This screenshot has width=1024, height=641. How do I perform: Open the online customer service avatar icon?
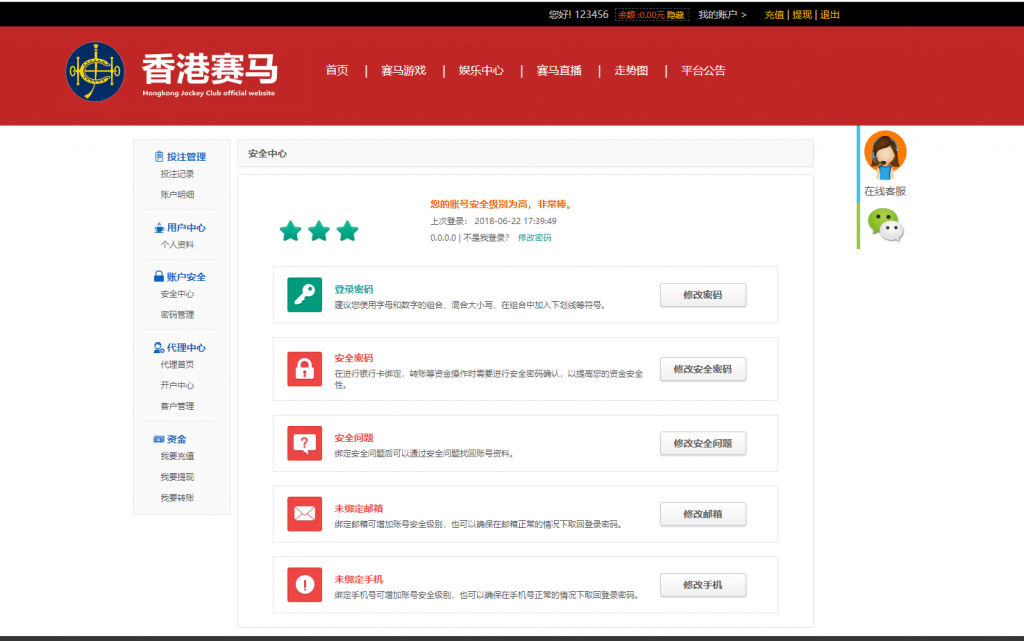click(885, 152)
